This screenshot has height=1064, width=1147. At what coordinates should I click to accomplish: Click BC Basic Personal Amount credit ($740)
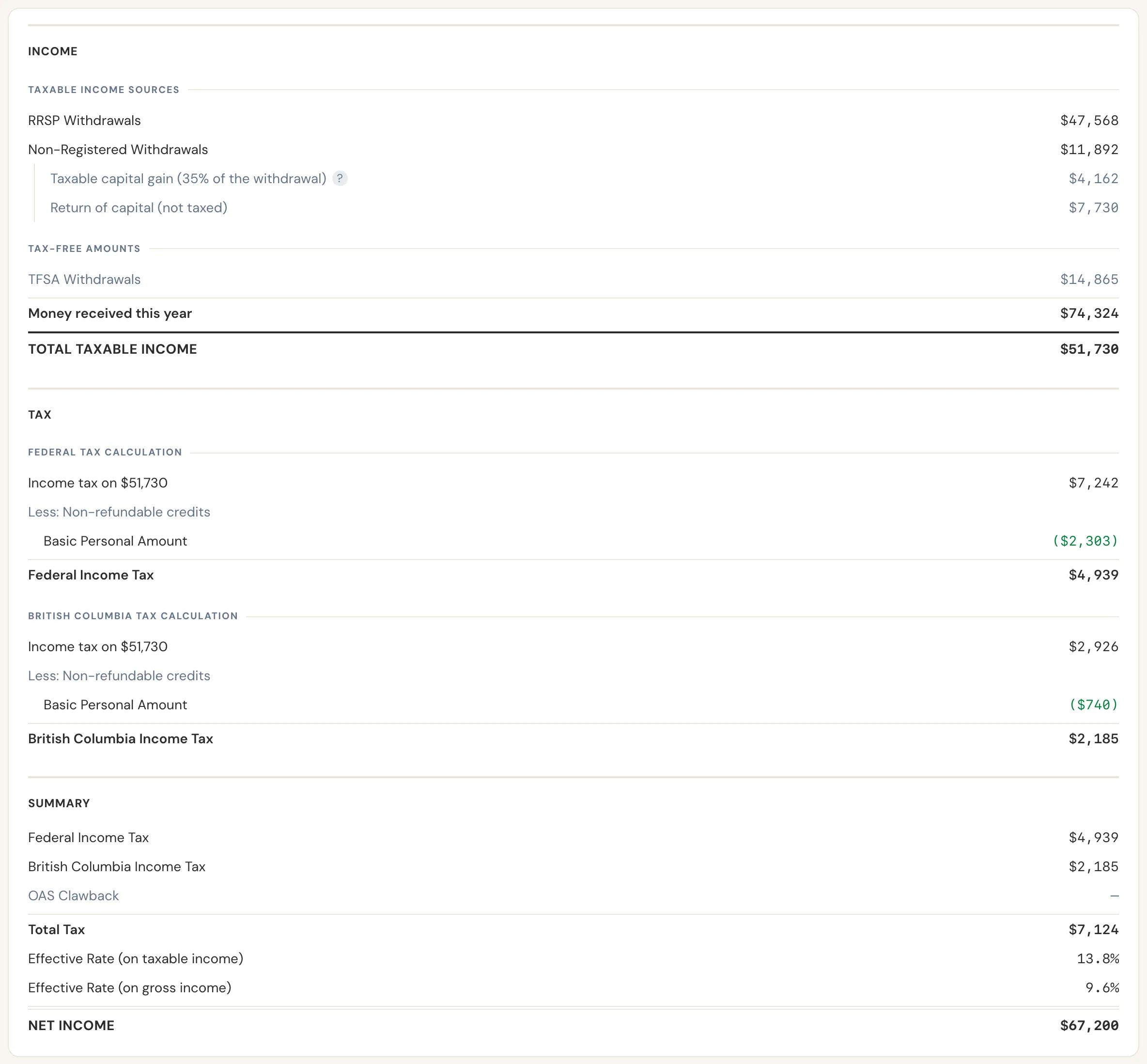pos(1093,704)
